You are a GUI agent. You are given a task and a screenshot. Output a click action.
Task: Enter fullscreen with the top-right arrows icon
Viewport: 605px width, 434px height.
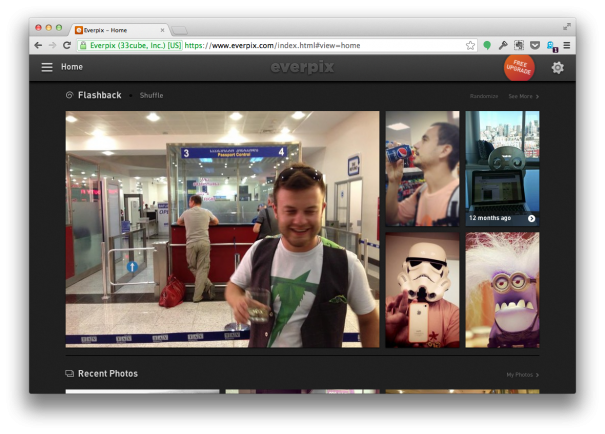[x=567, y=26]
